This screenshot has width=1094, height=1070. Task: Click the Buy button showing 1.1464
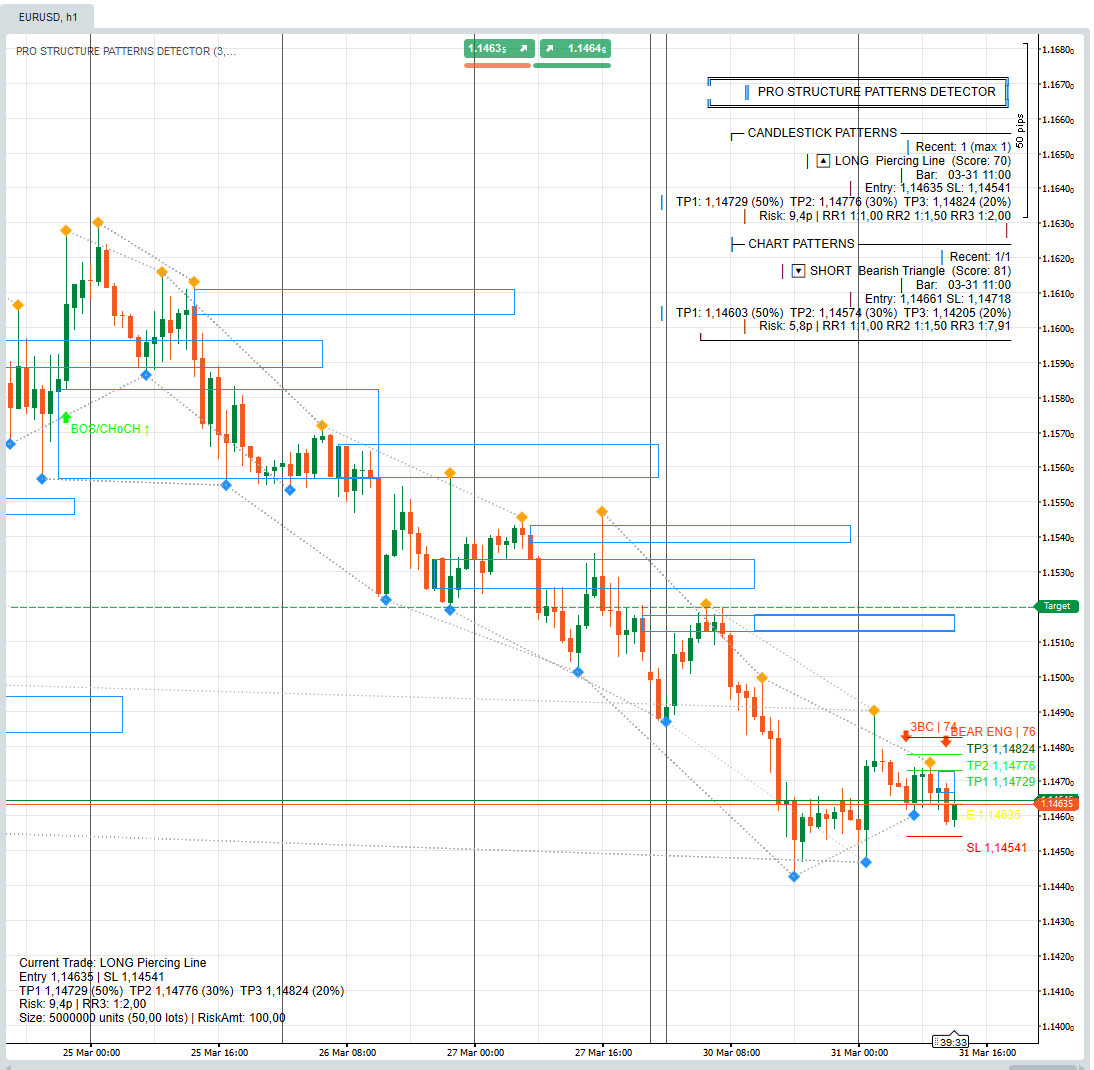tap(575, 48)
